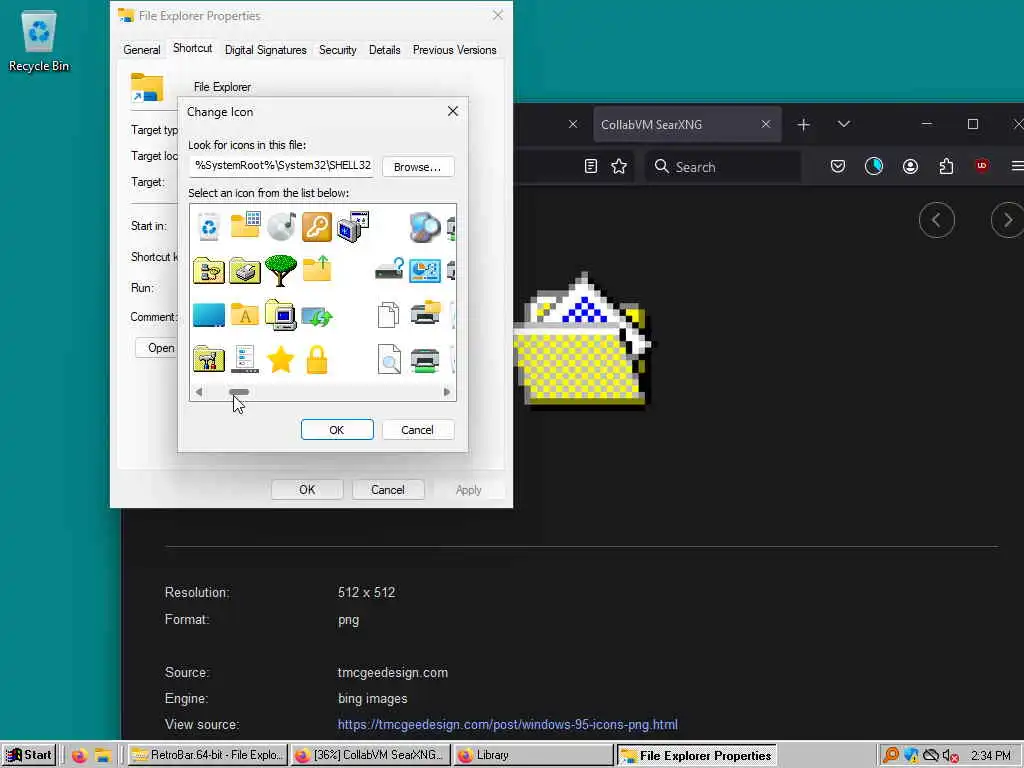Click the muted volume tray icon
The image size is (1024, 768).
(x=950, y=756)
